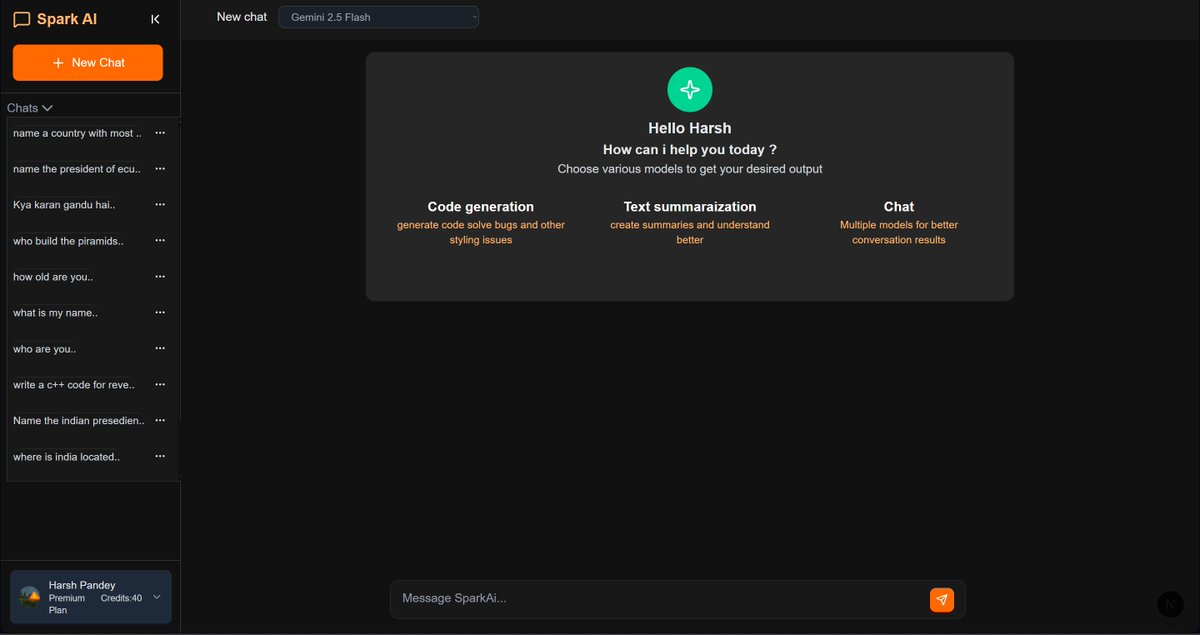Click the 'Hello Harsh' greeting
The height and width of the screenshot is (635, 1200).
coord(690,128)
